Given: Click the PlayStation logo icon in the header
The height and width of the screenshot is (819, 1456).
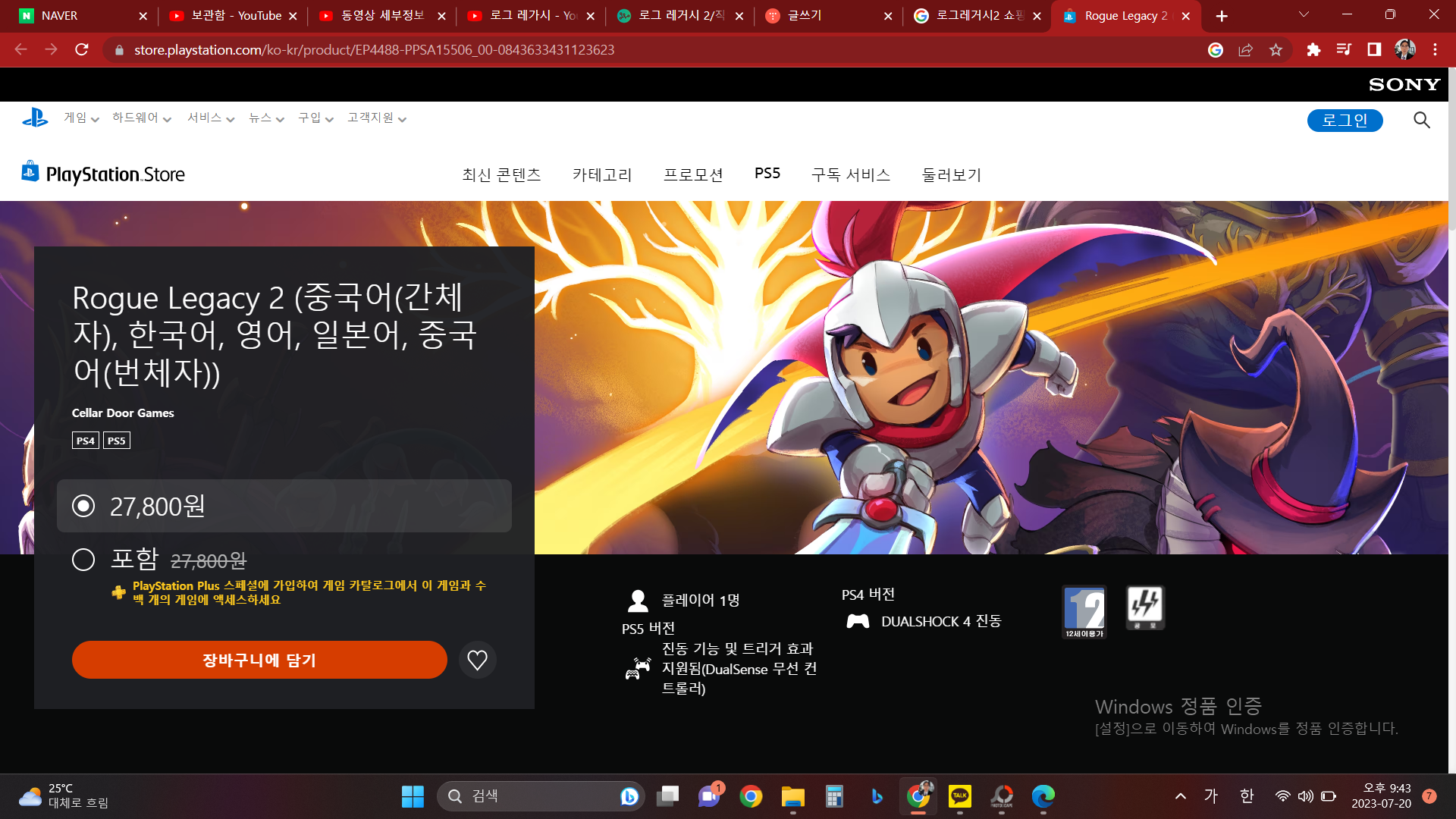Looking at the screenshot, I should pyautogui.click(x=35, y=118).
